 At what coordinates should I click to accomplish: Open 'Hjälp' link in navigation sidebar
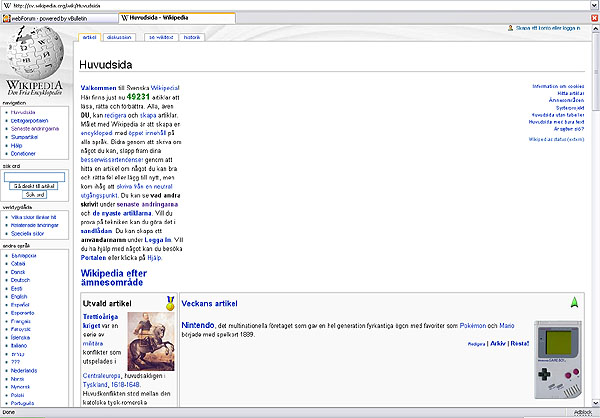(x=16, y=145)
